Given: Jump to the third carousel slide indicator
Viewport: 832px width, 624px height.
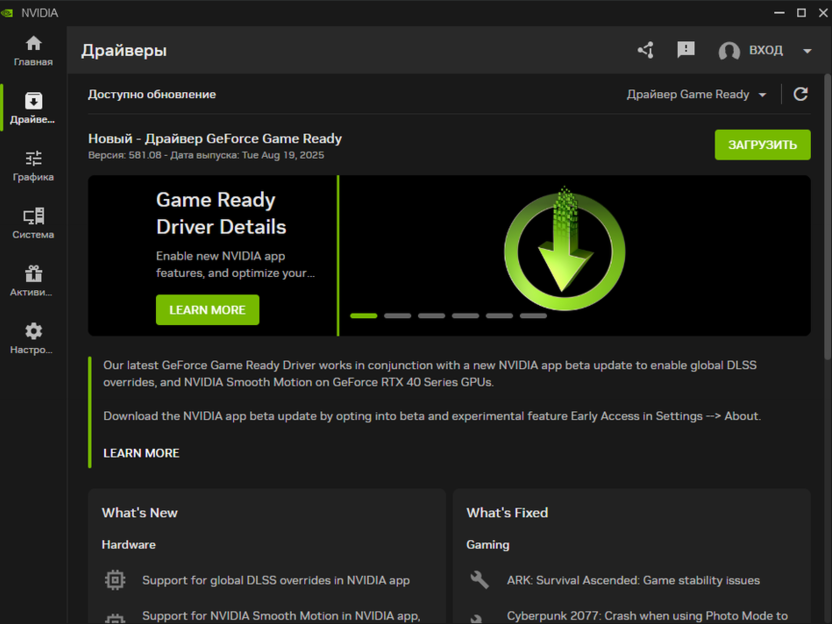Looking at the screenshot, I should (x=431, y=316).
